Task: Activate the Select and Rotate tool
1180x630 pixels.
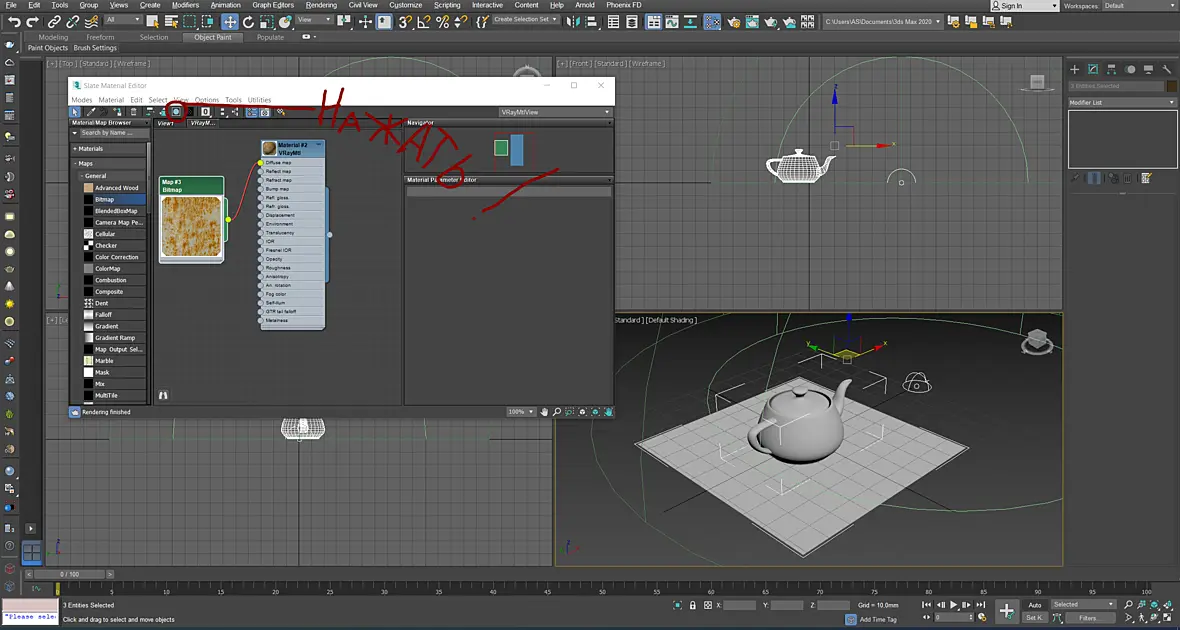Action: point(248,22)
